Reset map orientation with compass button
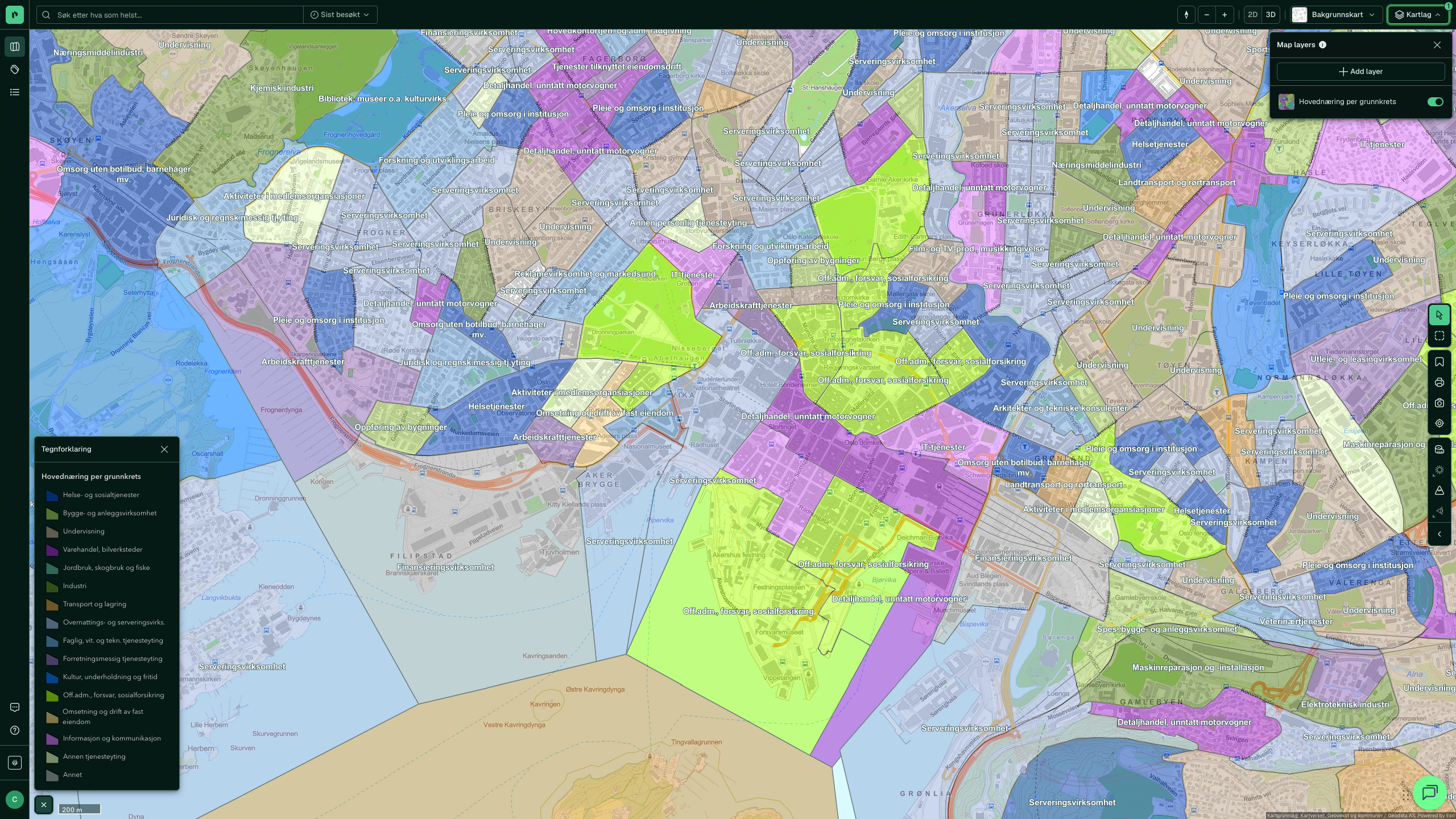This screenshot has height=819, width=1456. pyautogui.click(x=1186, y=15)
